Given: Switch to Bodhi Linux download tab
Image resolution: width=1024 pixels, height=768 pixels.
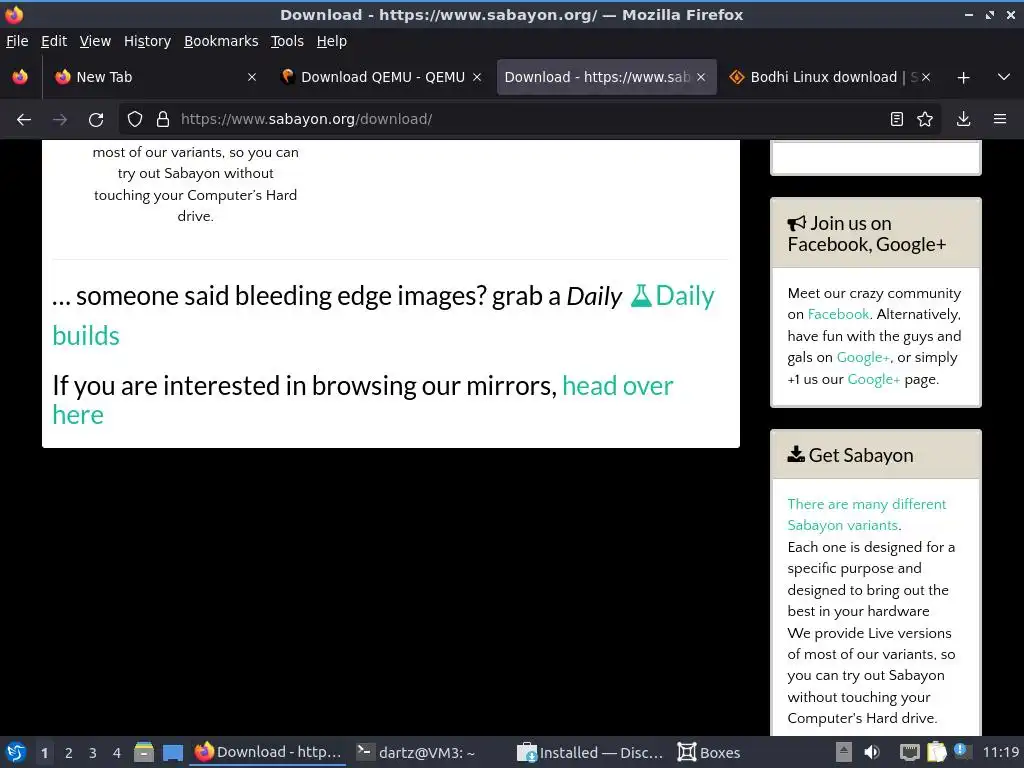Looking at the screenshot, I should [830, 77].
